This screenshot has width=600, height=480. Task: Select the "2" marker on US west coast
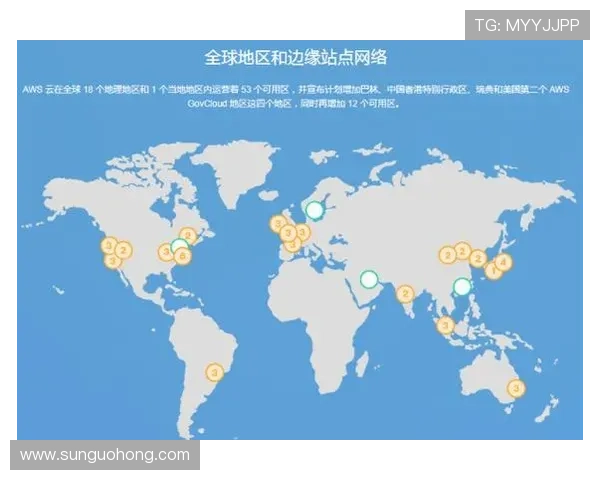click(x=123, y=251)
